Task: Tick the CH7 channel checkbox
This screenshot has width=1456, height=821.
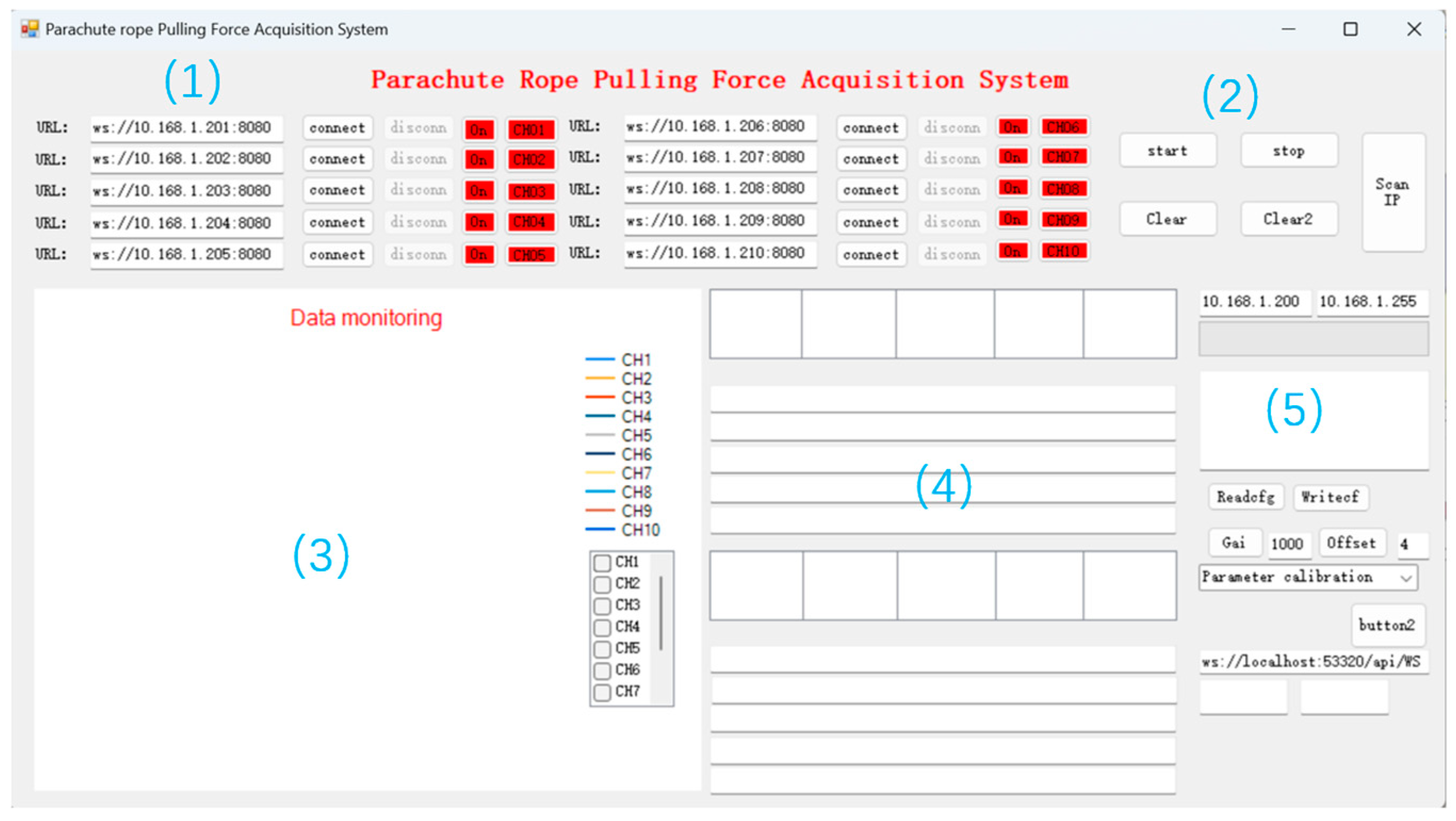Action: click(x=602, y=692)
